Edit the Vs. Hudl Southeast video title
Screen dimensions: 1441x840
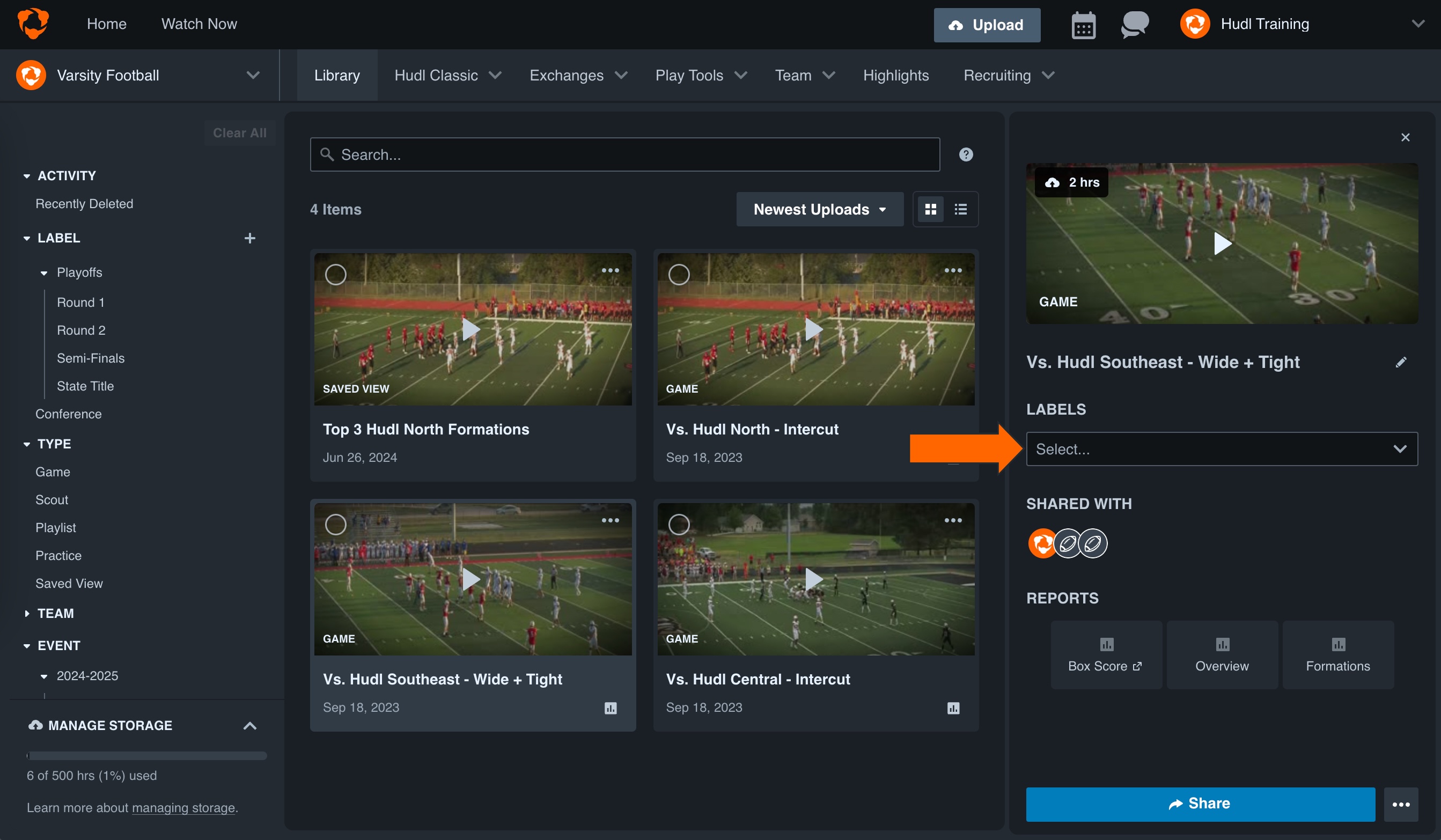(x=1401, y=362)
